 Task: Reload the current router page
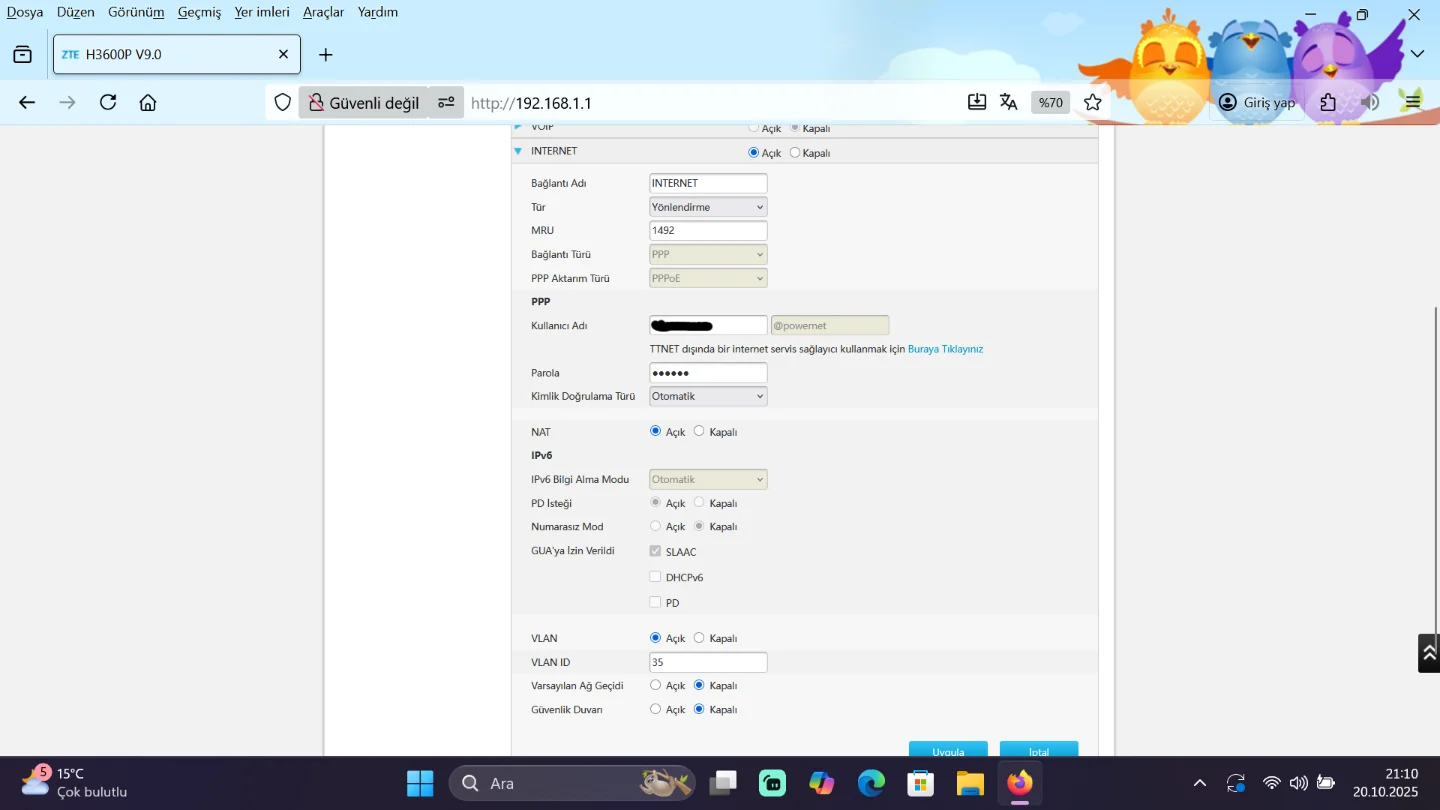click(x=108, y=102)
